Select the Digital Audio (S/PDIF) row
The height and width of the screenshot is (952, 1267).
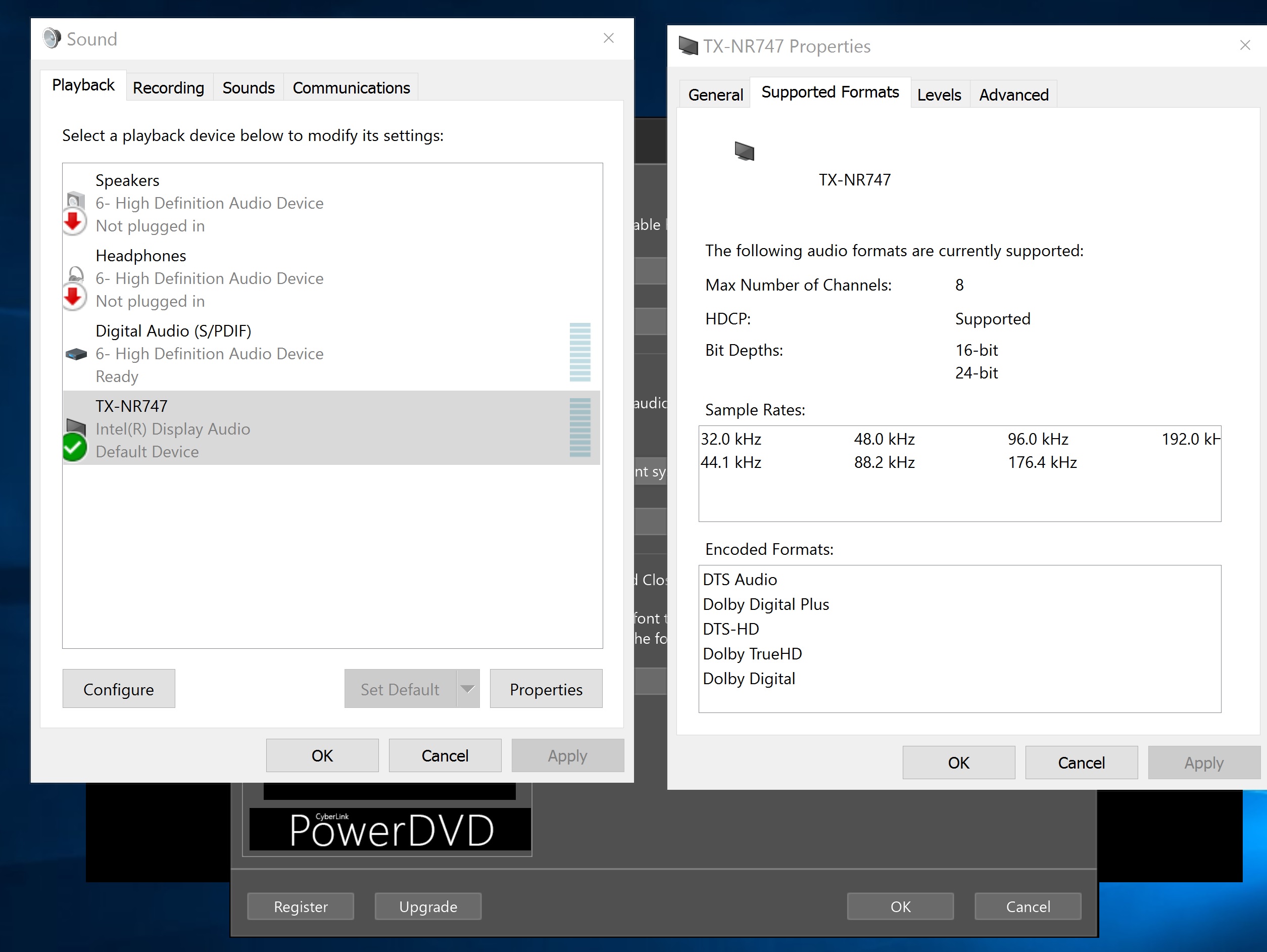pos(331,353)
